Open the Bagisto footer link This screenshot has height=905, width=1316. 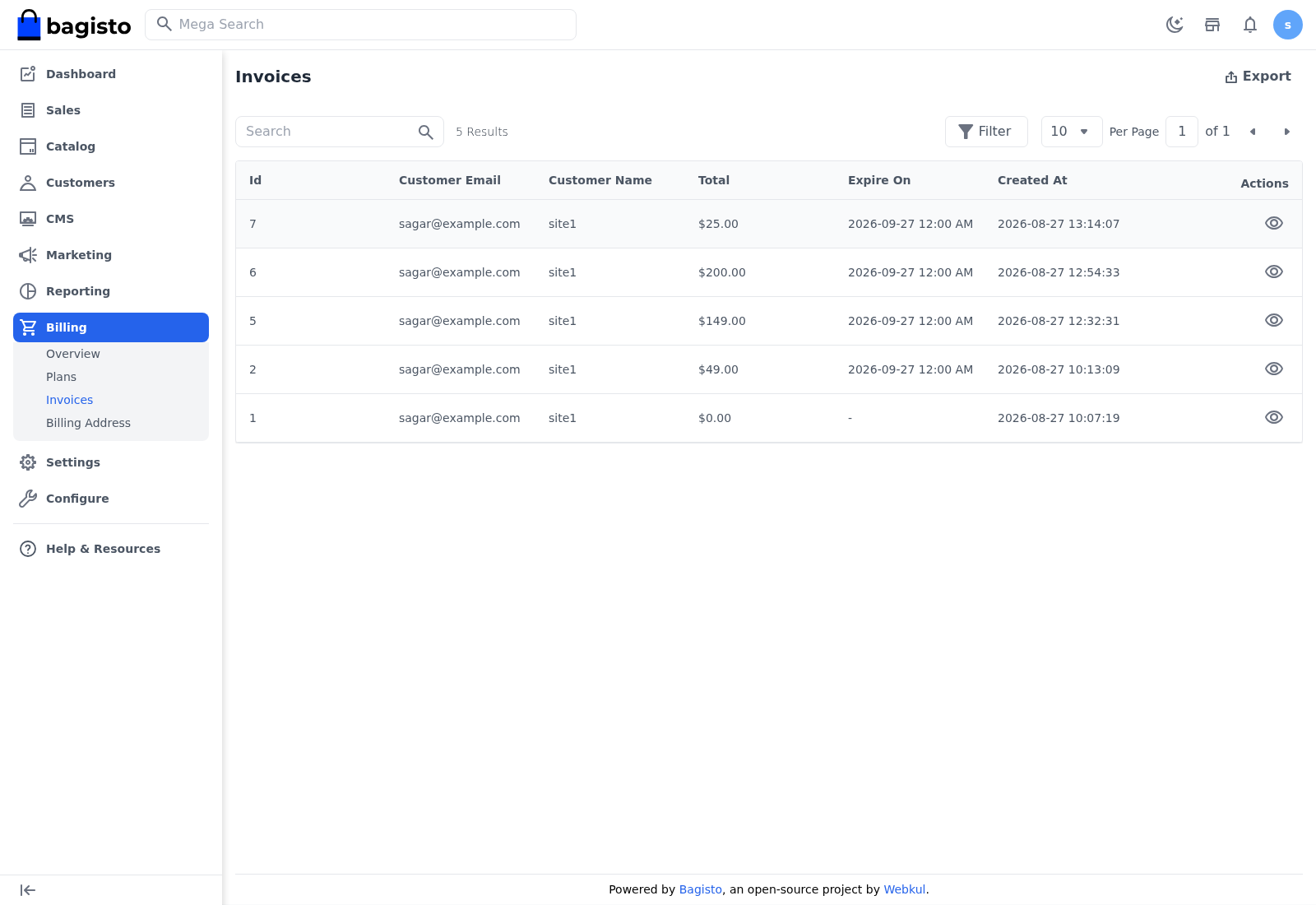pyautogui.click(x=701, y=889)
